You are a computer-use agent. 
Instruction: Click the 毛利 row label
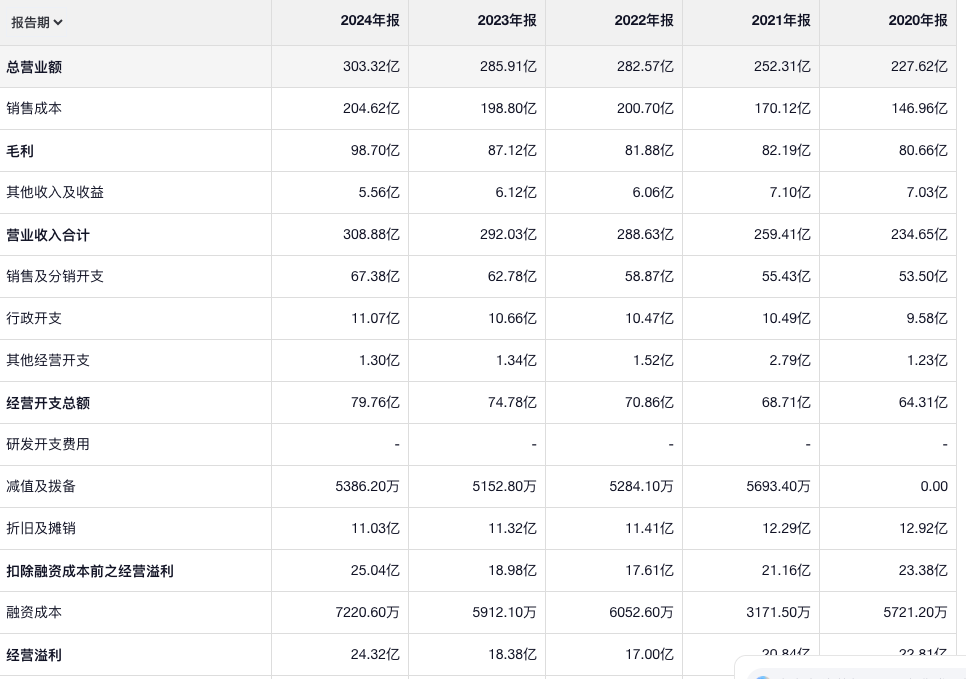(x=20, y=151)
